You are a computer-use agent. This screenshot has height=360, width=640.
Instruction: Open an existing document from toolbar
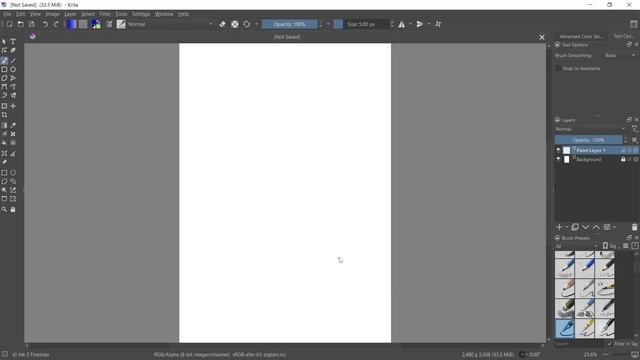tap(20, 24)
